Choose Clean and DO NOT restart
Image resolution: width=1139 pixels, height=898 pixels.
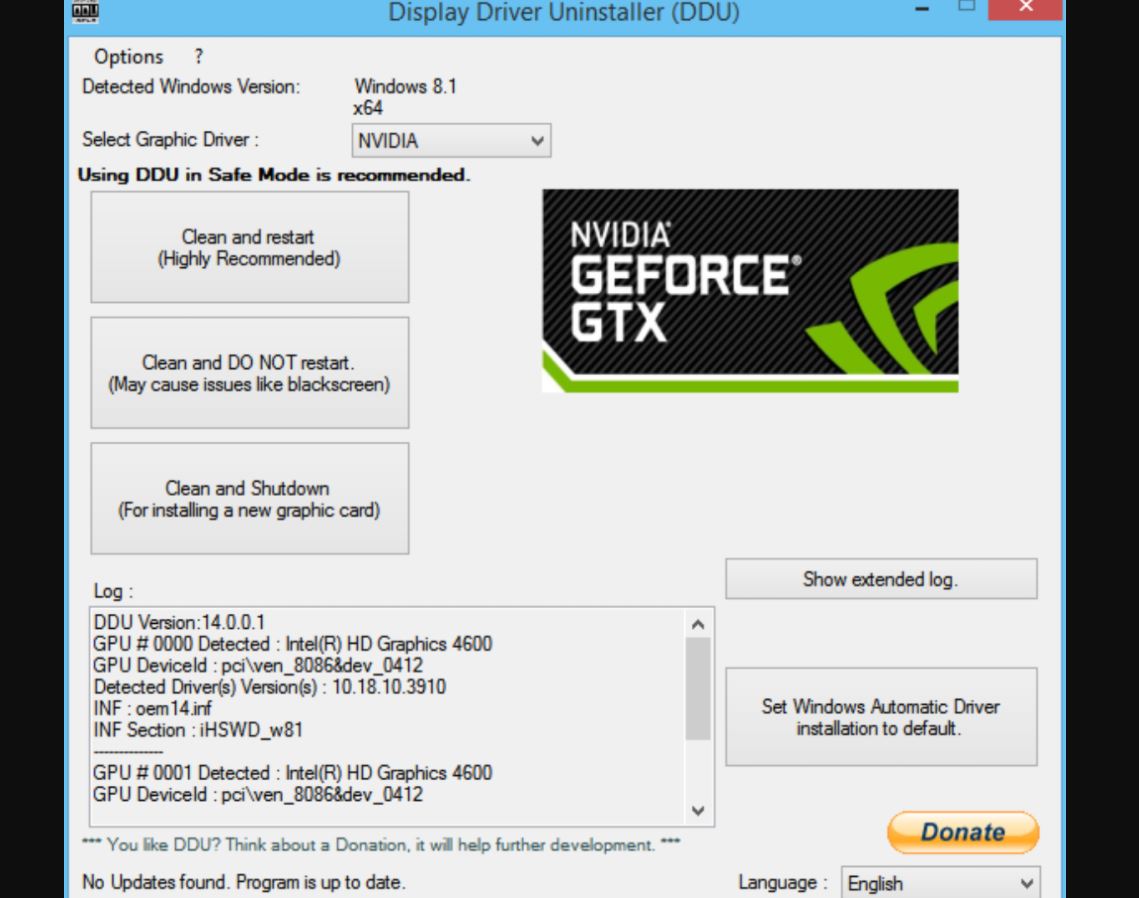(x=249, y=373)
